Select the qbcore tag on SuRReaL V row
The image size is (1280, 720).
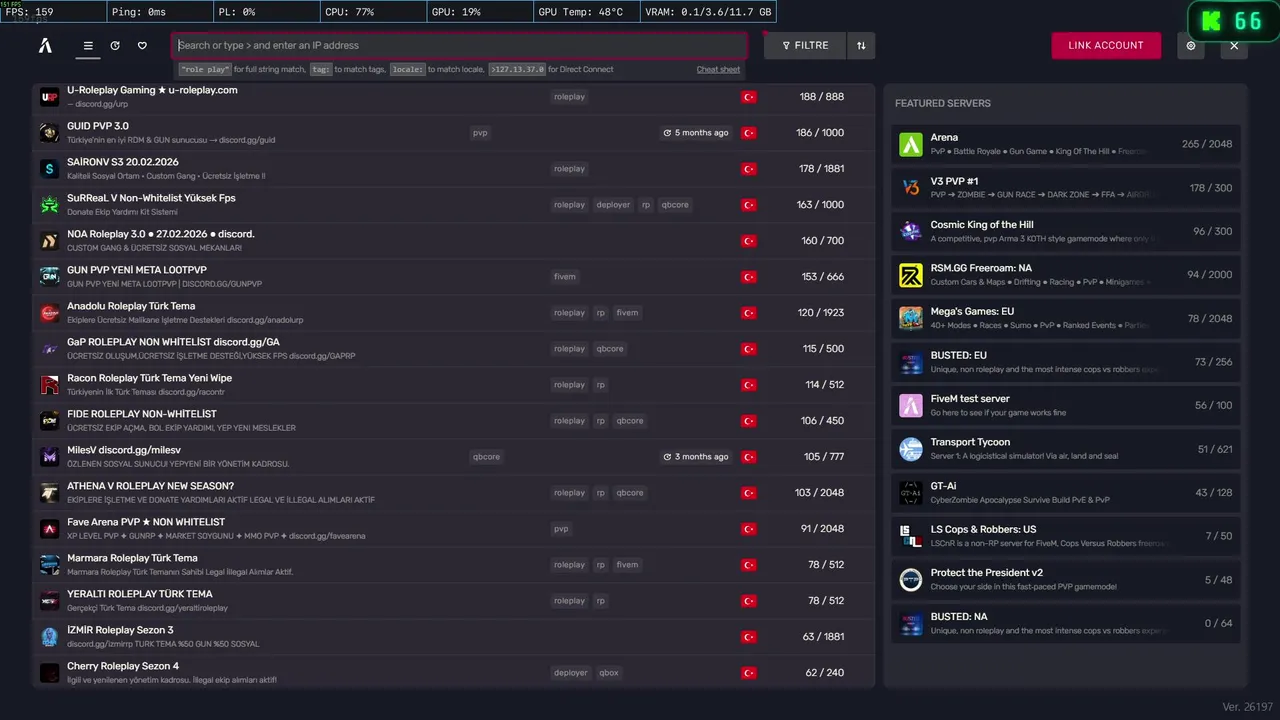coord(675,205)
